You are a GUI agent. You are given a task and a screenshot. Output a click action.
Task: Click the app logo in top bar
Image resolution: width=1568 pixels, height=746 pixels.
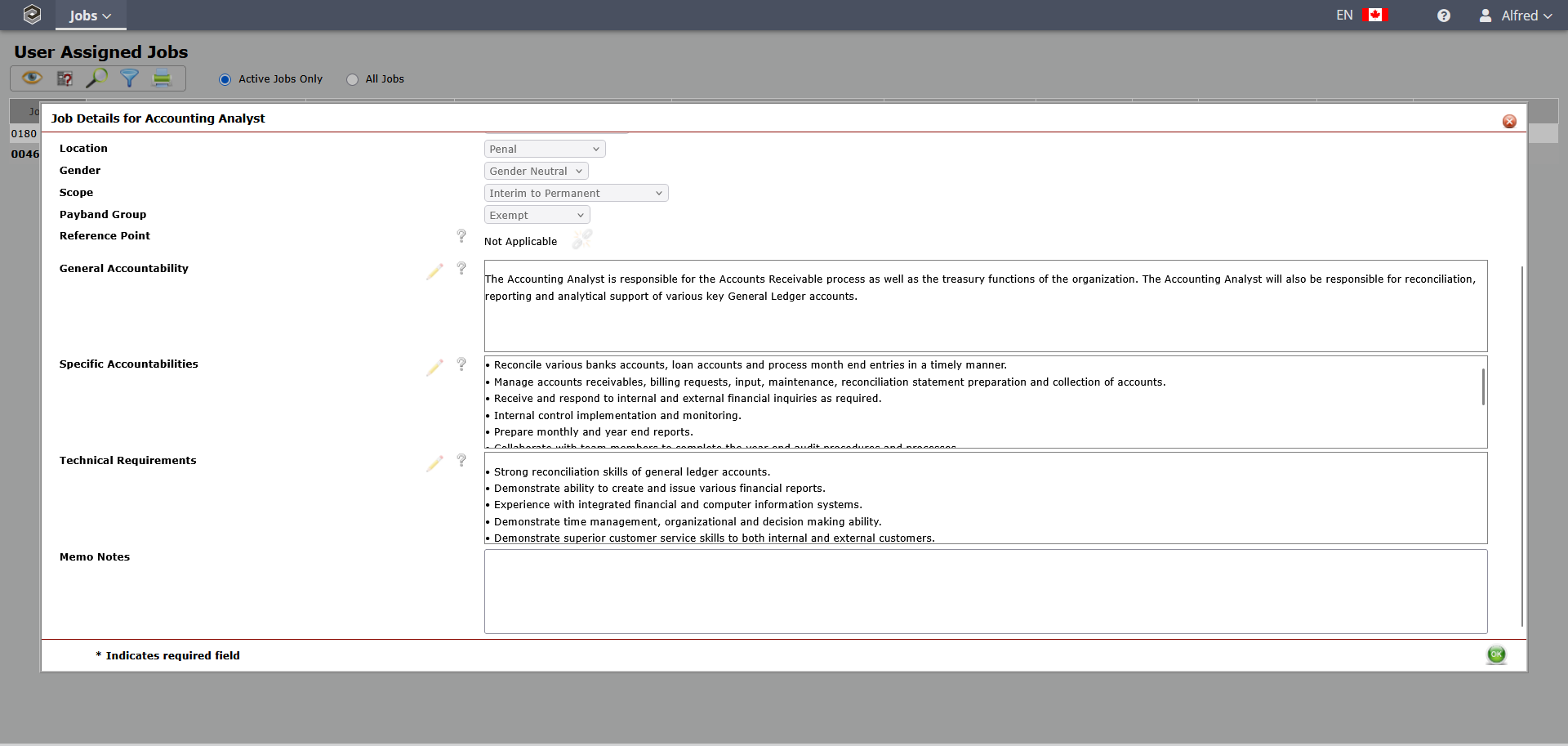32,15
